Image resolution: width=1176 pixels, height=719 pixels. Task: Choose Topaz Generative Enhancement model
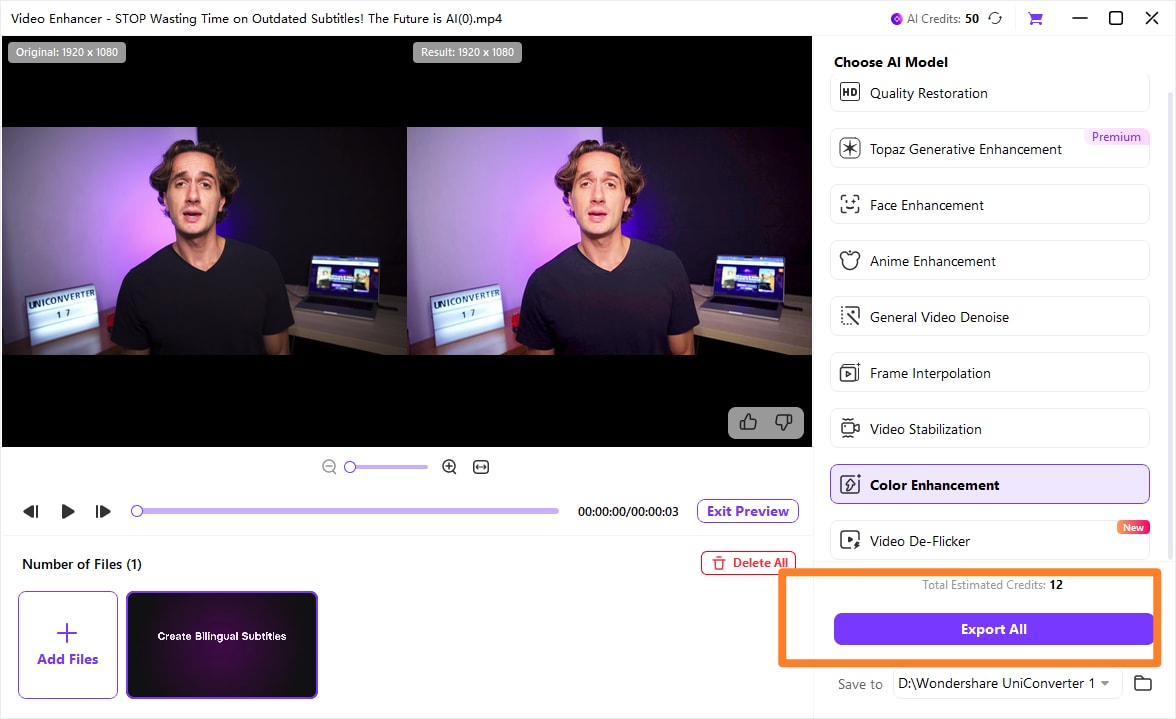[x=990, y=148]
